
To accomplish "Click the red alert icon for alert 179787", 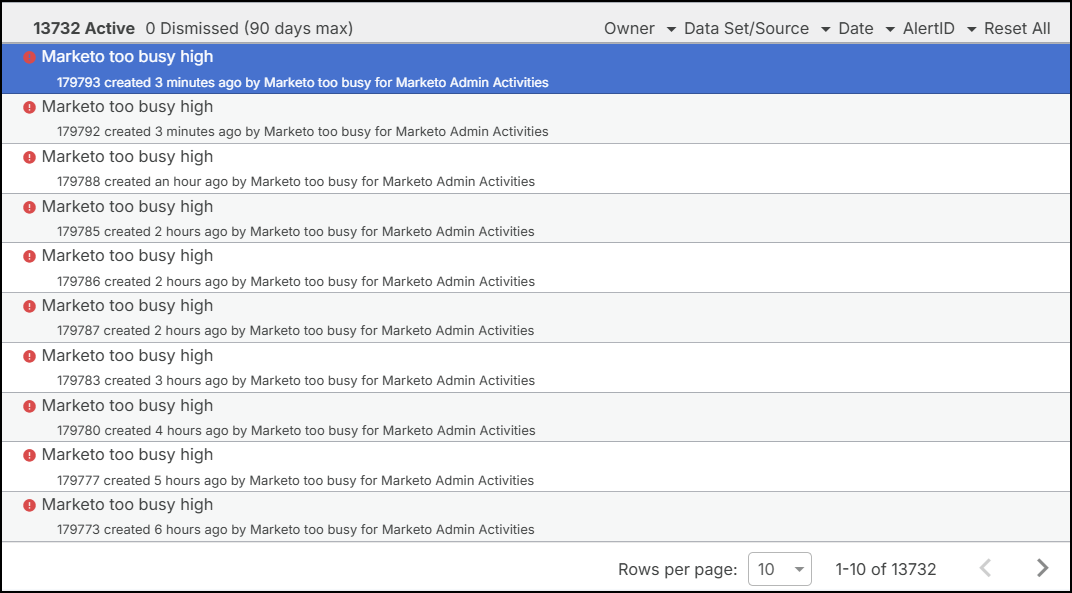I will pos(29,306).
